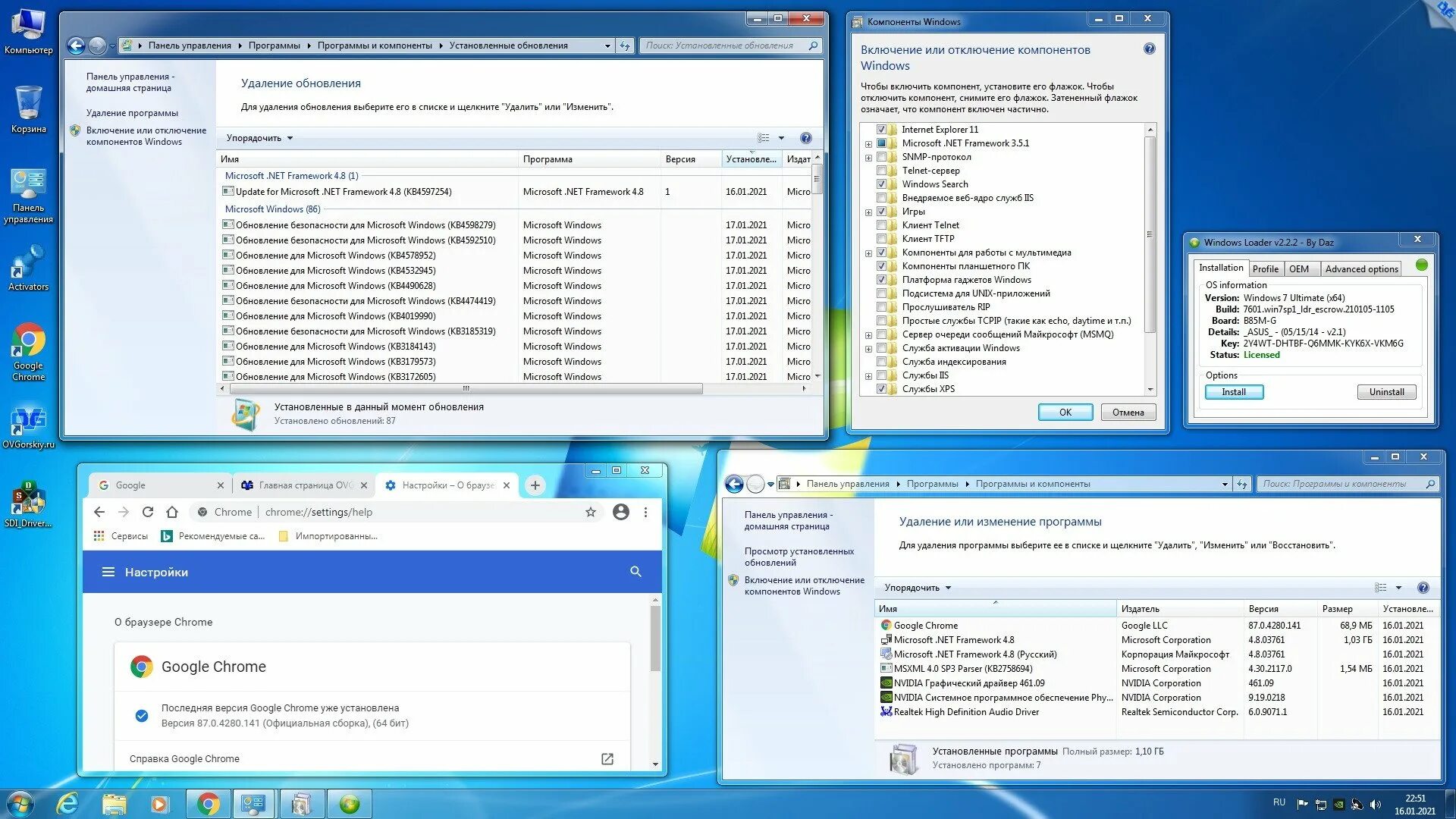Image resolution: width=1456 pixels, height=819 pixels.
Task: Click the bookmark star in Chrome's address bar
Action: (x=591, y=512)
